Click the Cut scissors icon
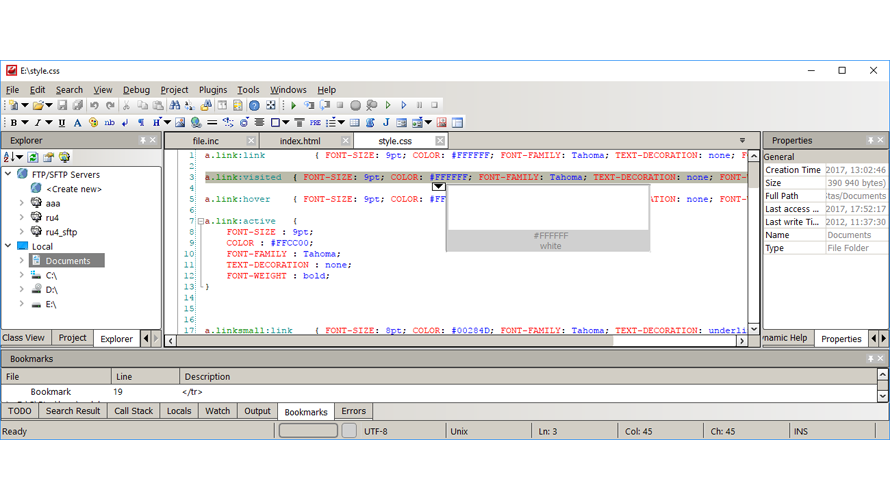Screen dimensions: 890x500 [126, 106]
